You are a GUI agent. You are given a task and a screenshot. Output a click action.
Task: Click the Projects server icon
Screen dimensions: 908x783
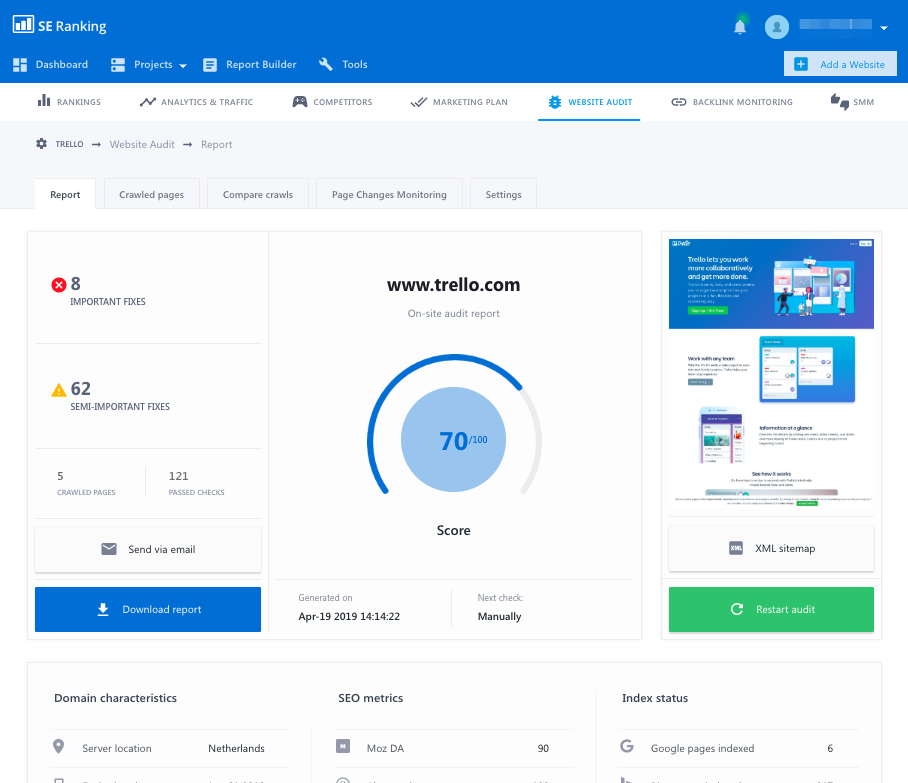tap(118, 65)
